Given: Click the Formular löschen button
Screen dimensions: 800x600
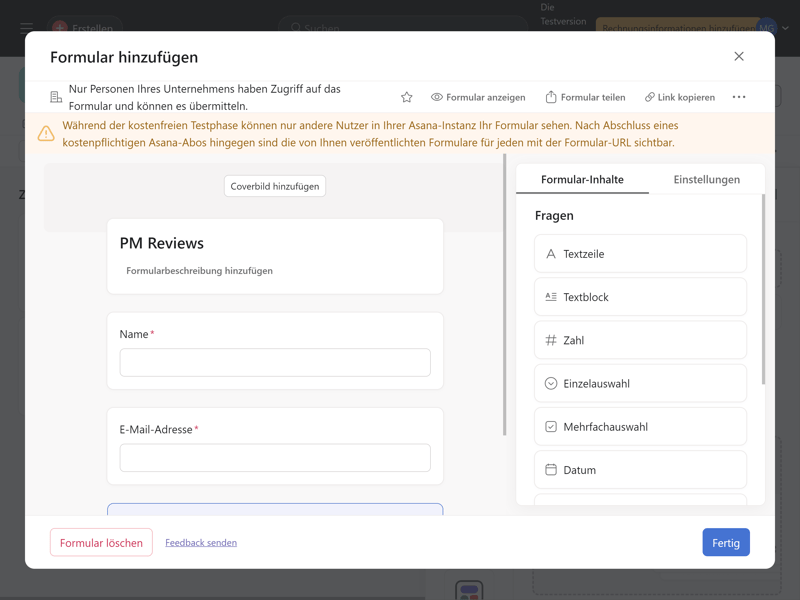Looking at the screenshot, I should click(101, 543).
